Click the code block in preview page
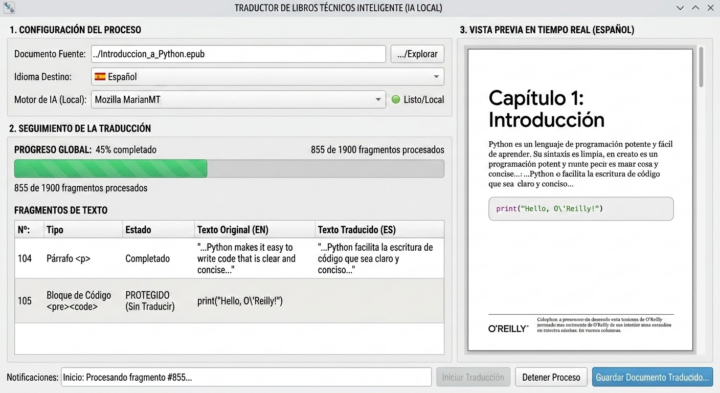The height and width of the screenshot is (393, 720). point(581,209)
